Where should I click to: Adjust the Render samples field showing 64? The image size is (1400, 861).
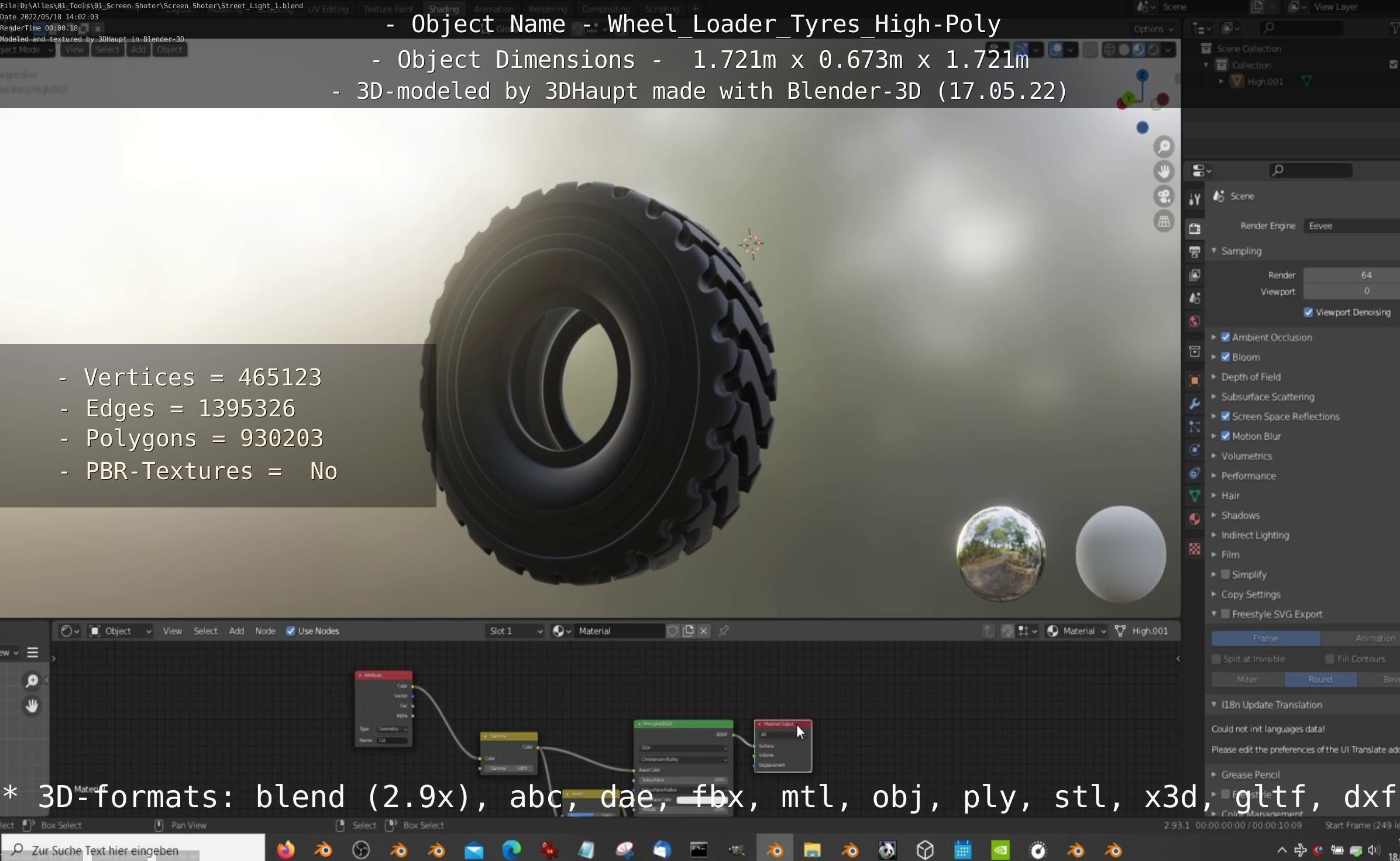pyautogui.click(x=1351, y=275)
